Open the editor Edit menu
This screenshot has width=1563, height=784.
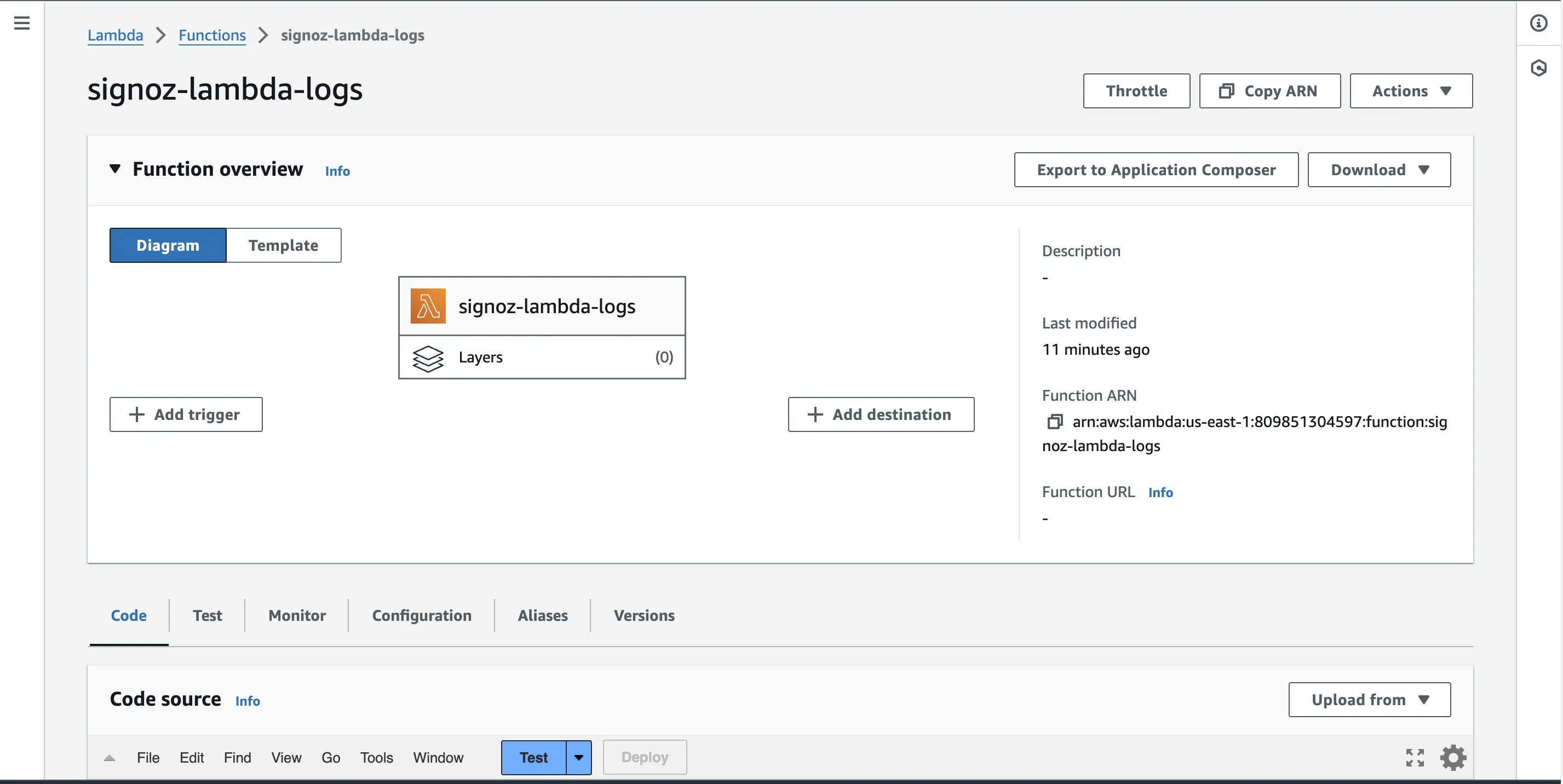192,757
